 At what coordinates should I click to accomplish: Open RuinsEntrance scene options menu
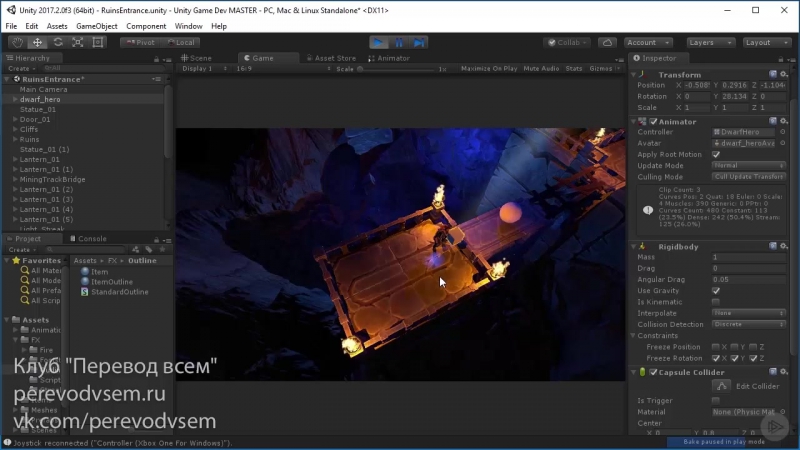pos(157,79)
